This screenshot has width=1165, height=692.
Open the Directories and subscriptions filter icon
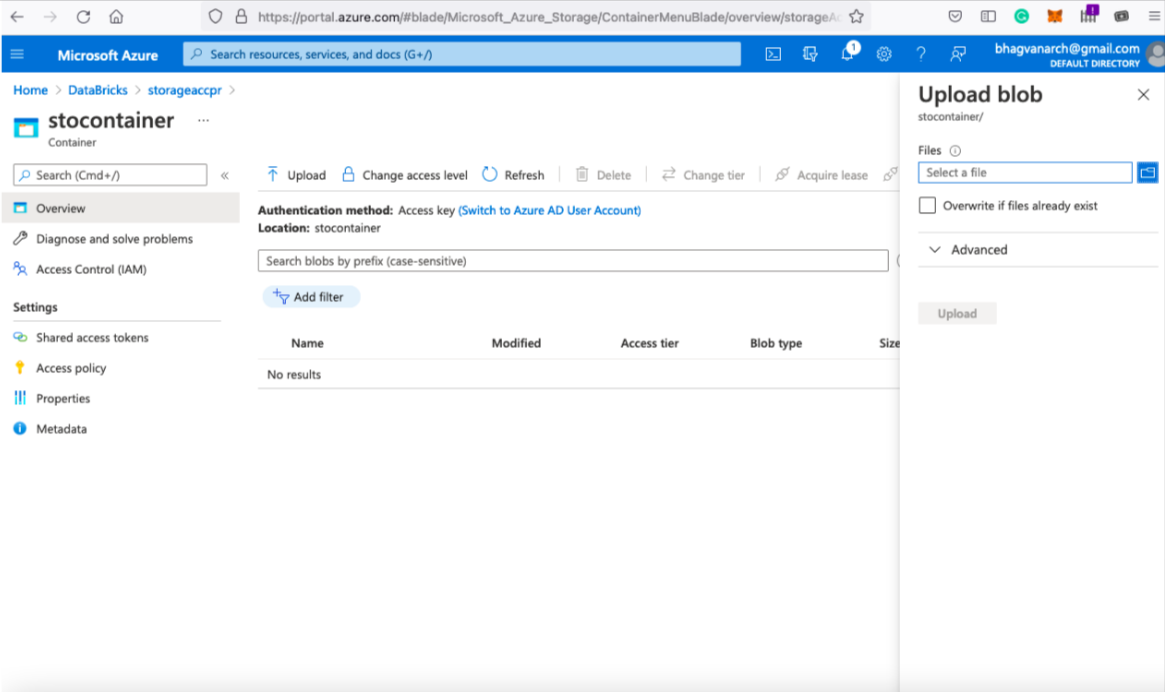click(x=810, y=54)
